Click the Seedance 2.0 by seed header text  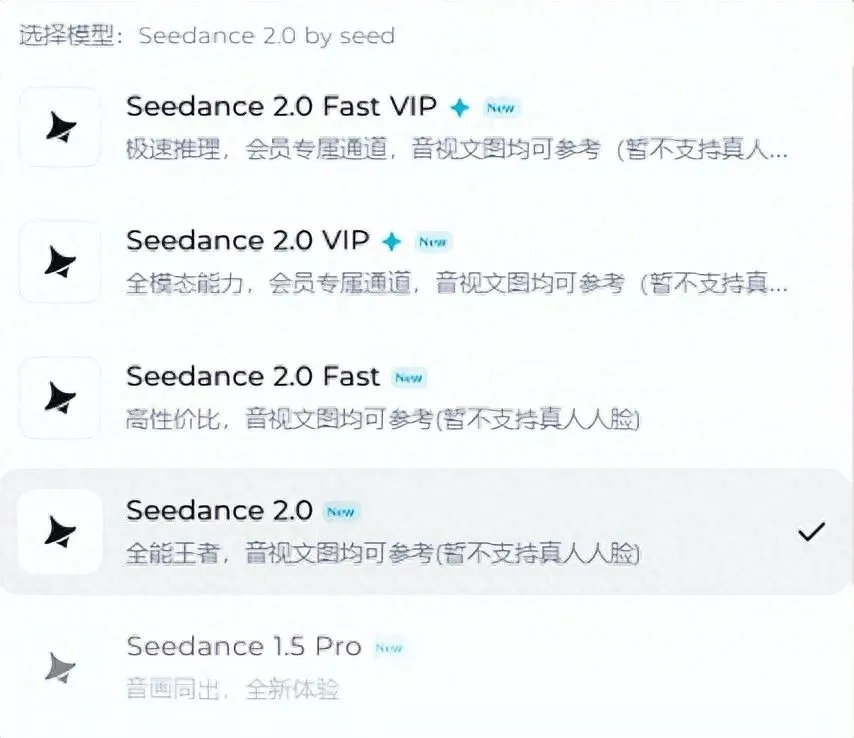tap(267, 36)
